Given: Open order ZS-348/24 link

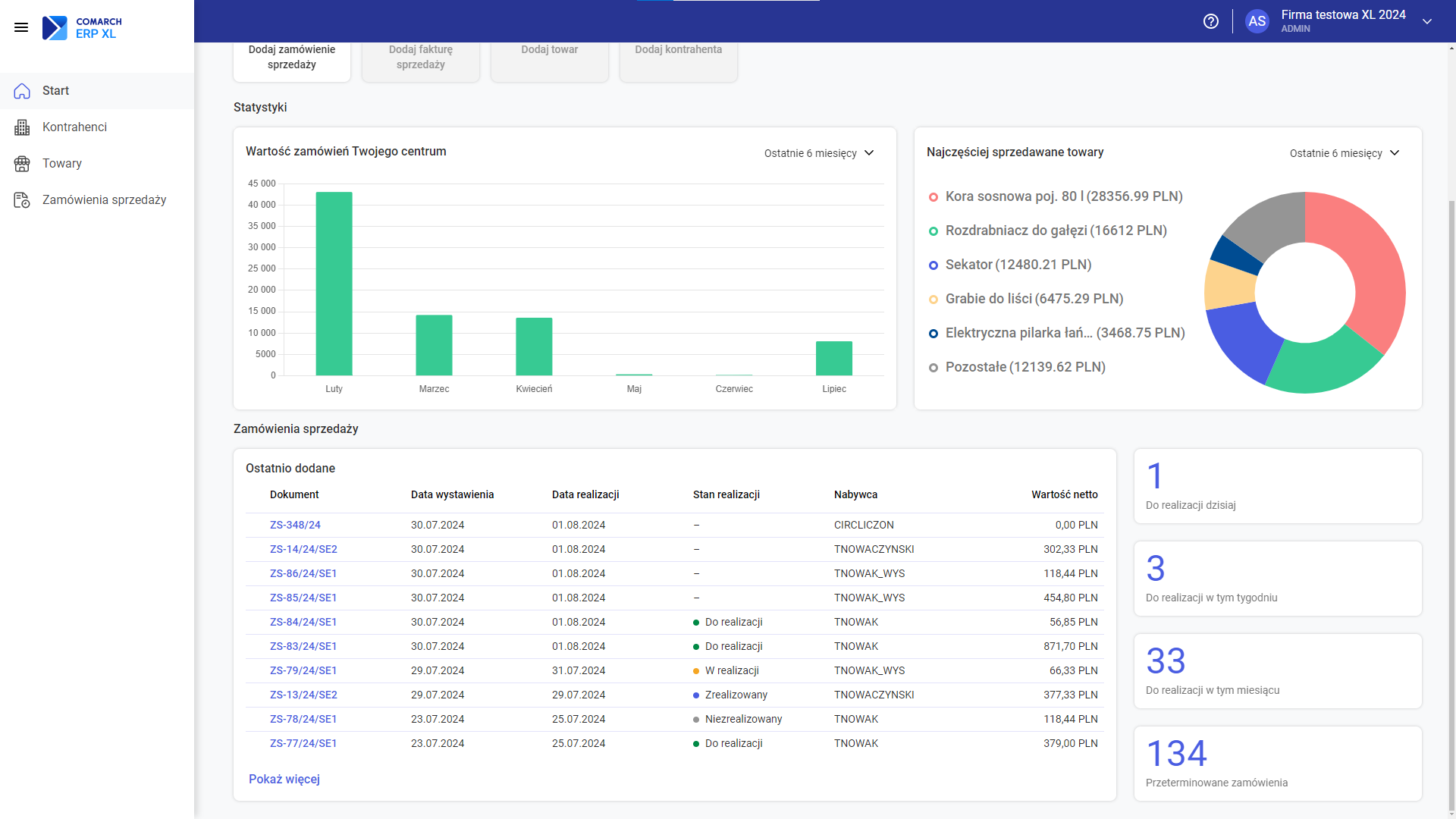Looking at the screenshot, I should pyautogui.click(x=295, y=525).
